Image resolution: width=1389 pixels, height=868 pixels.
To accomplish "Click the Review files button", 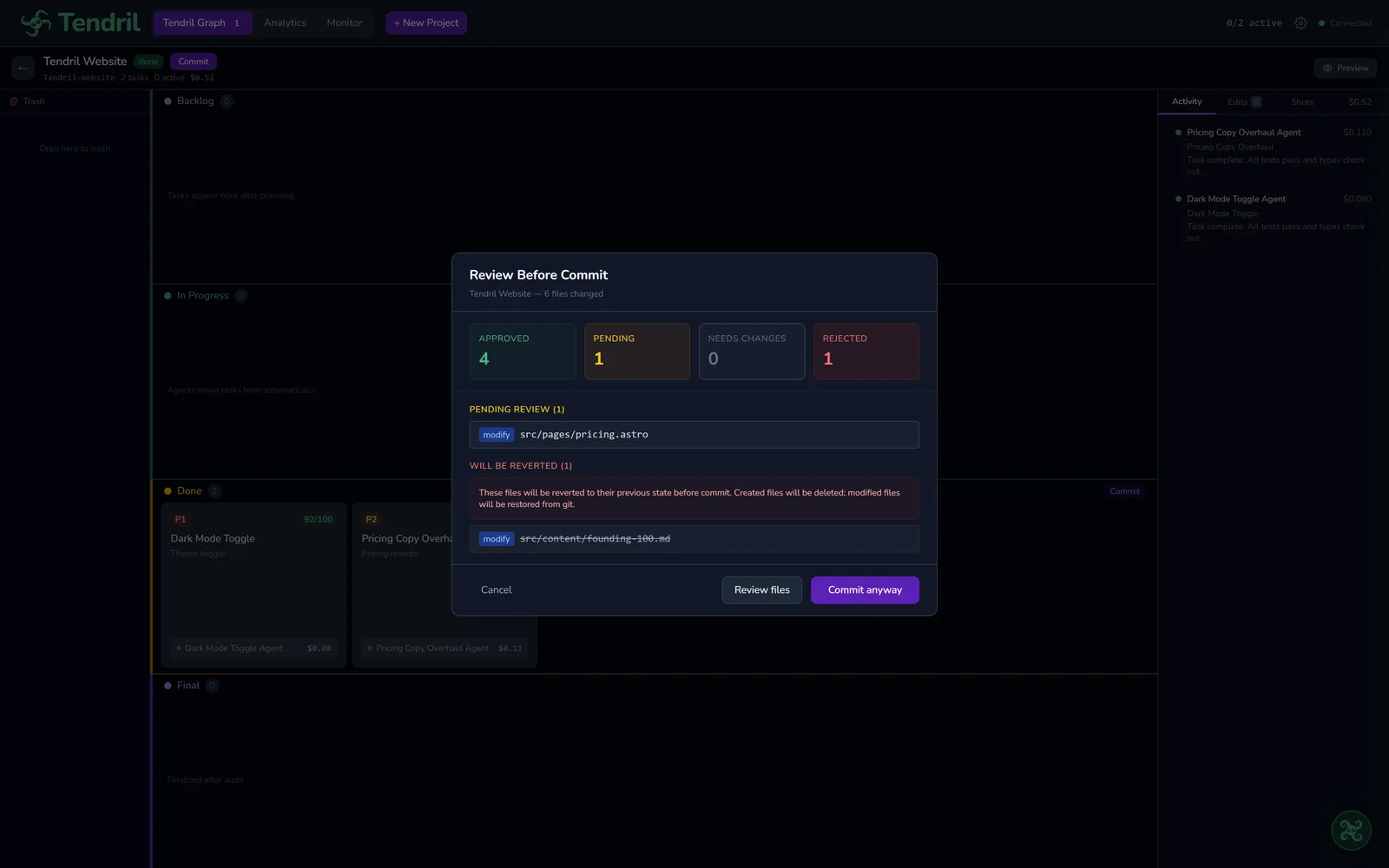I will pyautogui.click(x=761, y=590).
